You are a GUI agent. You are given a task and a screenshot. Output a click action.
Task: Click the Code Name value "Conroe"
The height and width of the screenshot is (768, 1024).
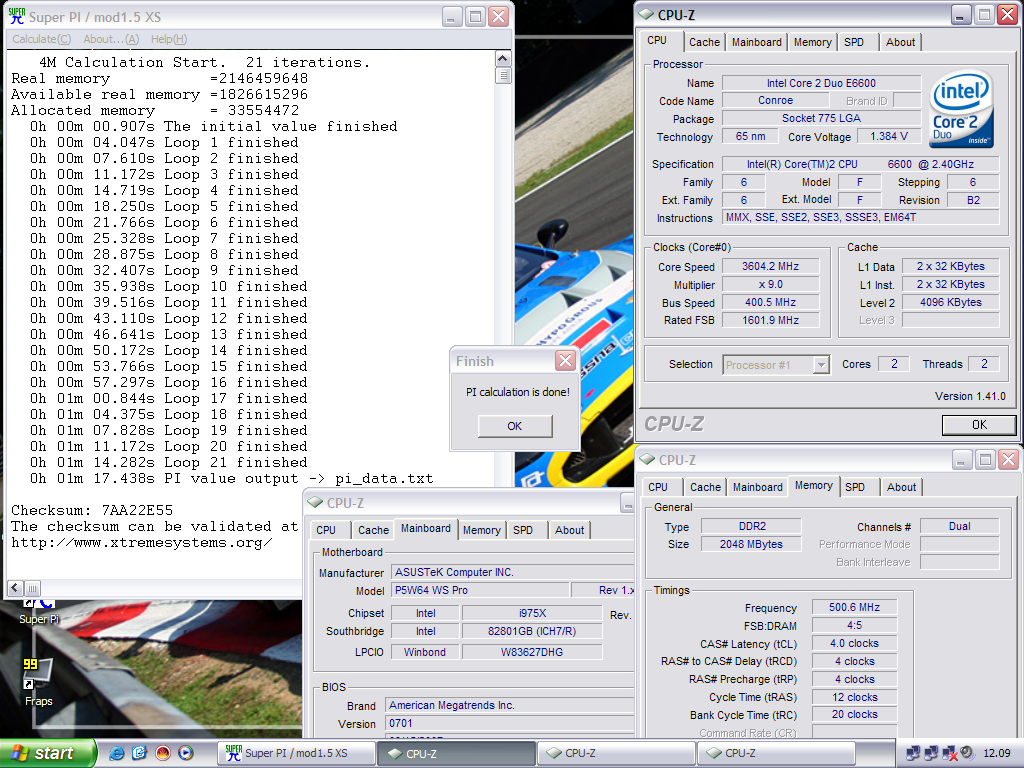coord(776,101)
